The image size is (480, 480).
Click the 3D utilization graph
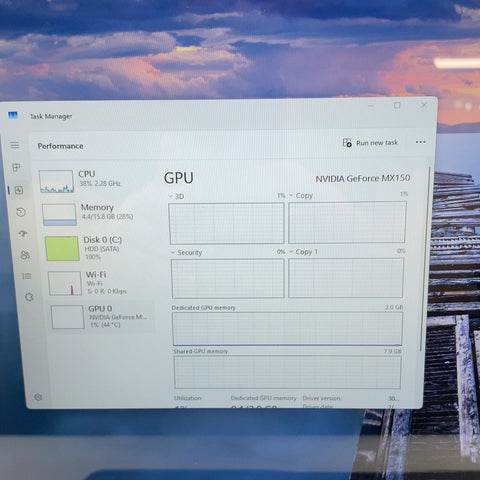click(227, 223)
